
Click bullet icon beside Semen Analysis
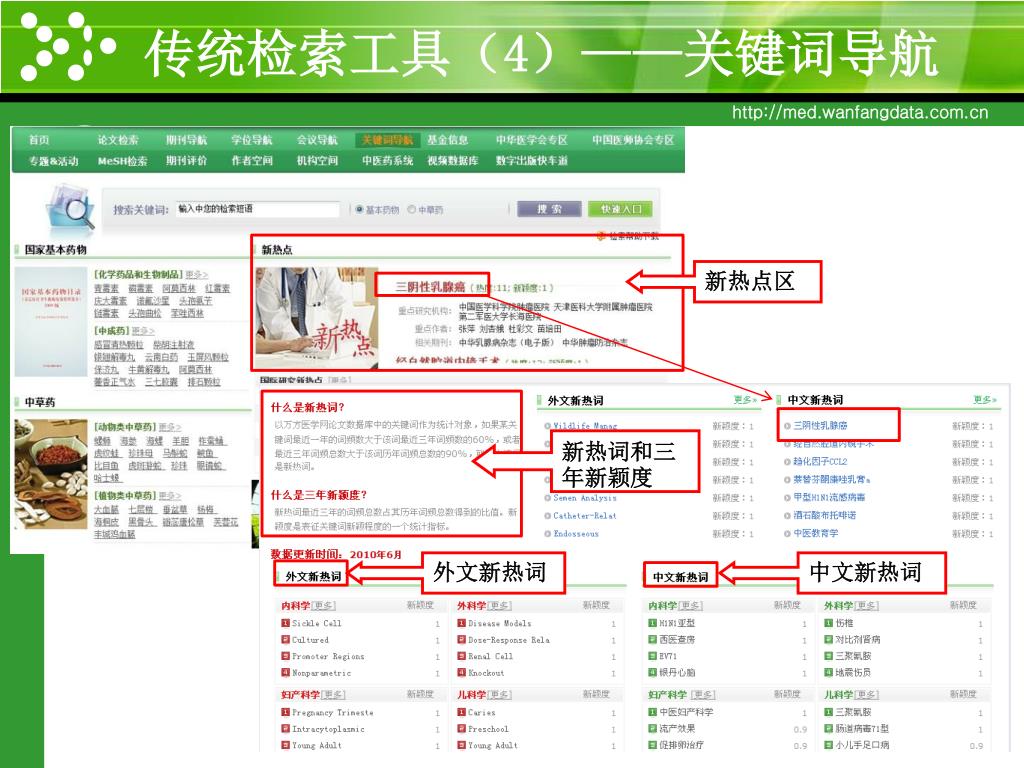(x=548, y=498)
